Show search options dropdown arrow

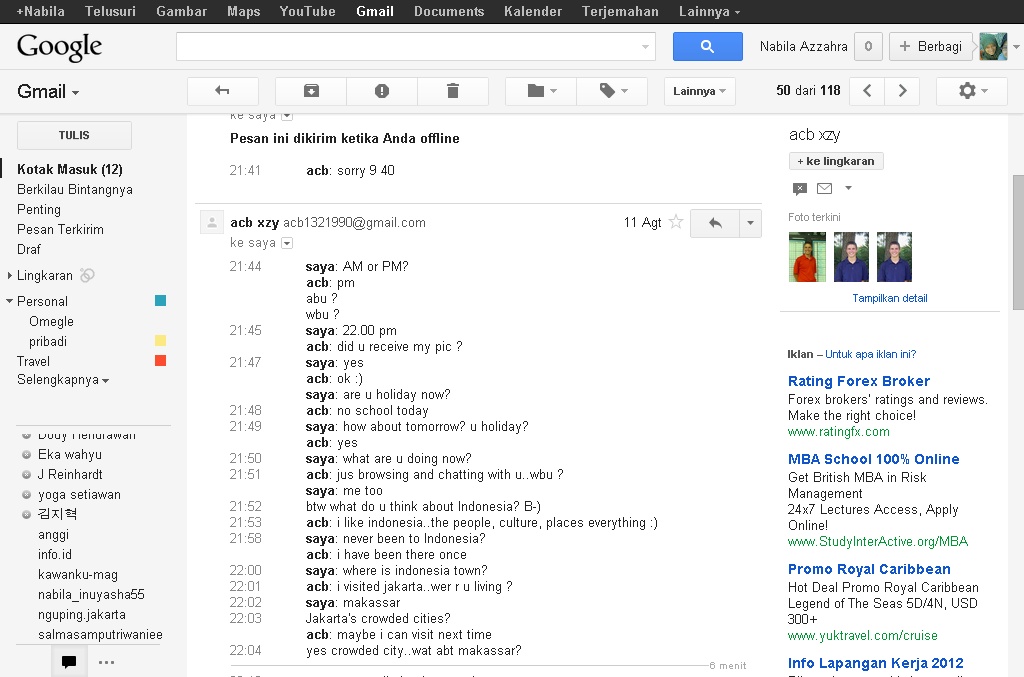[645, 46]
